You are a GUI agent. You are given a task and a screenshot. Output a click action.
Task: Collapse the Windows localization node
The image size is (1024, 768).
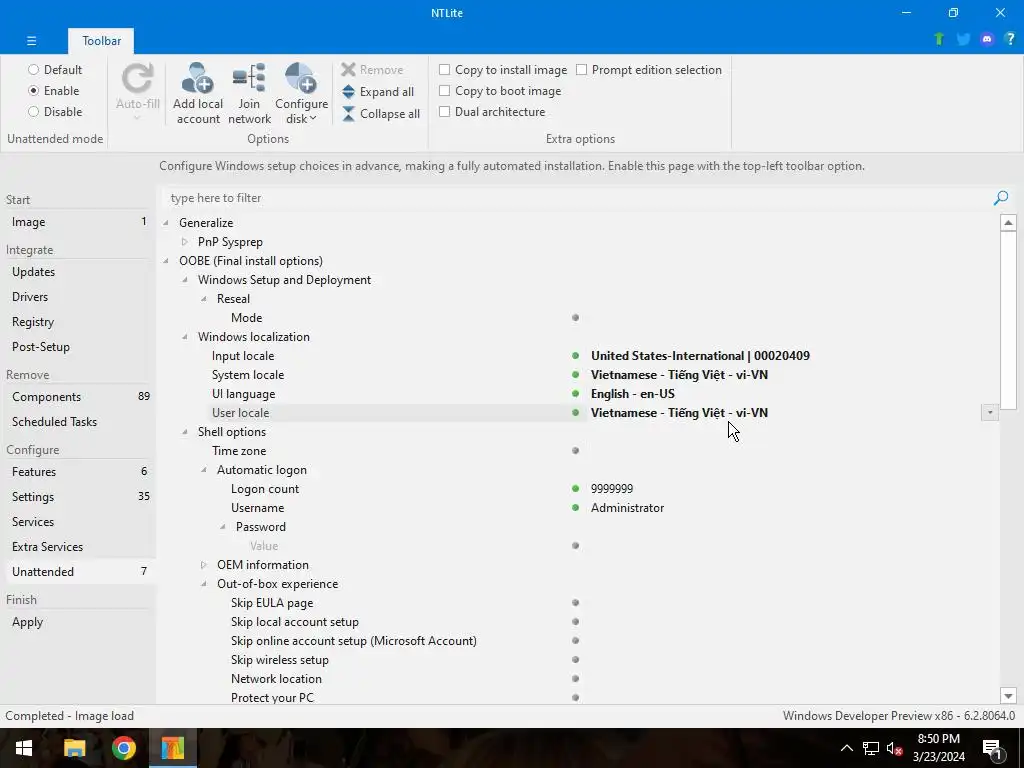[185, 337]
